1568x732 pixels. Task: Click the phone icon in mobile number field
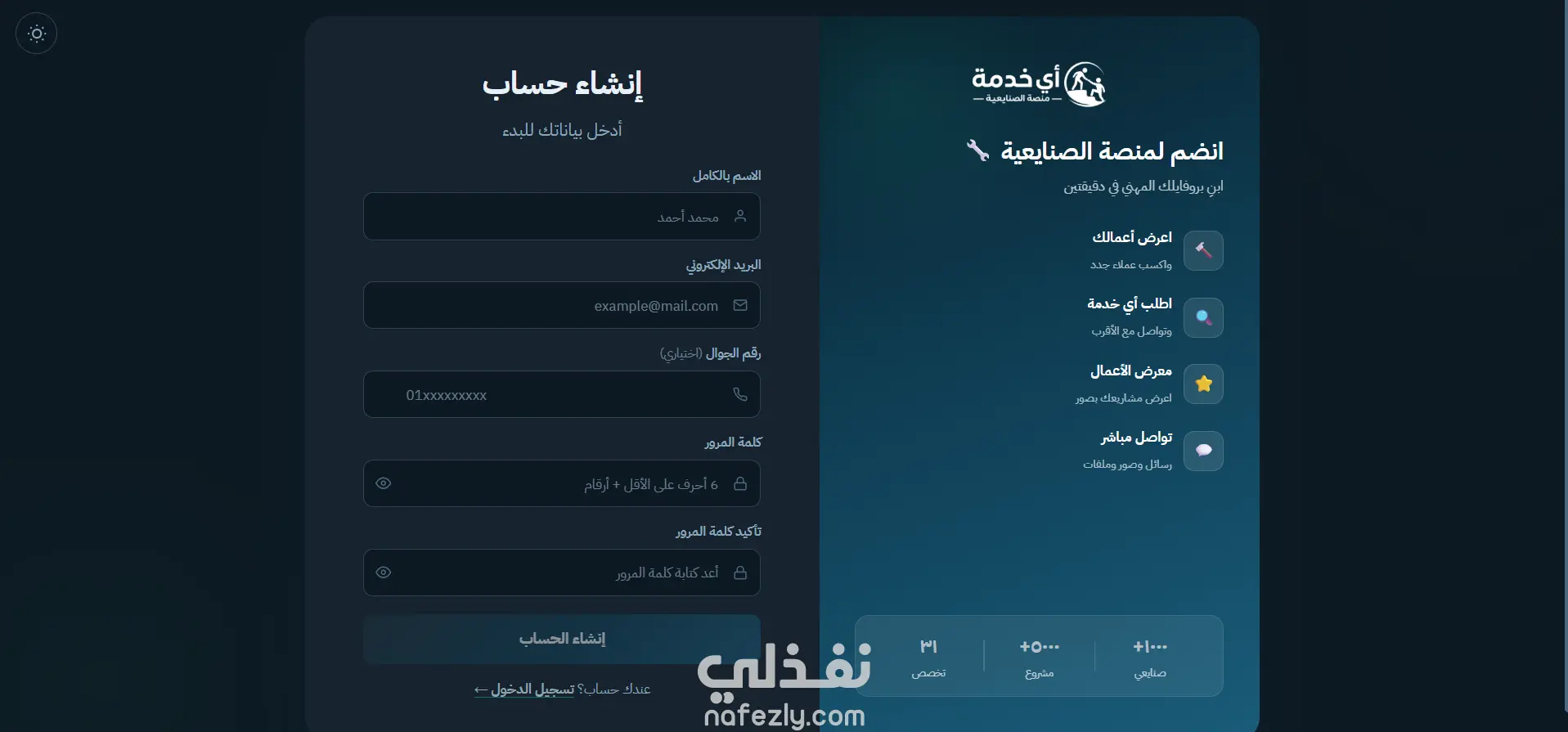coord(740,394)
